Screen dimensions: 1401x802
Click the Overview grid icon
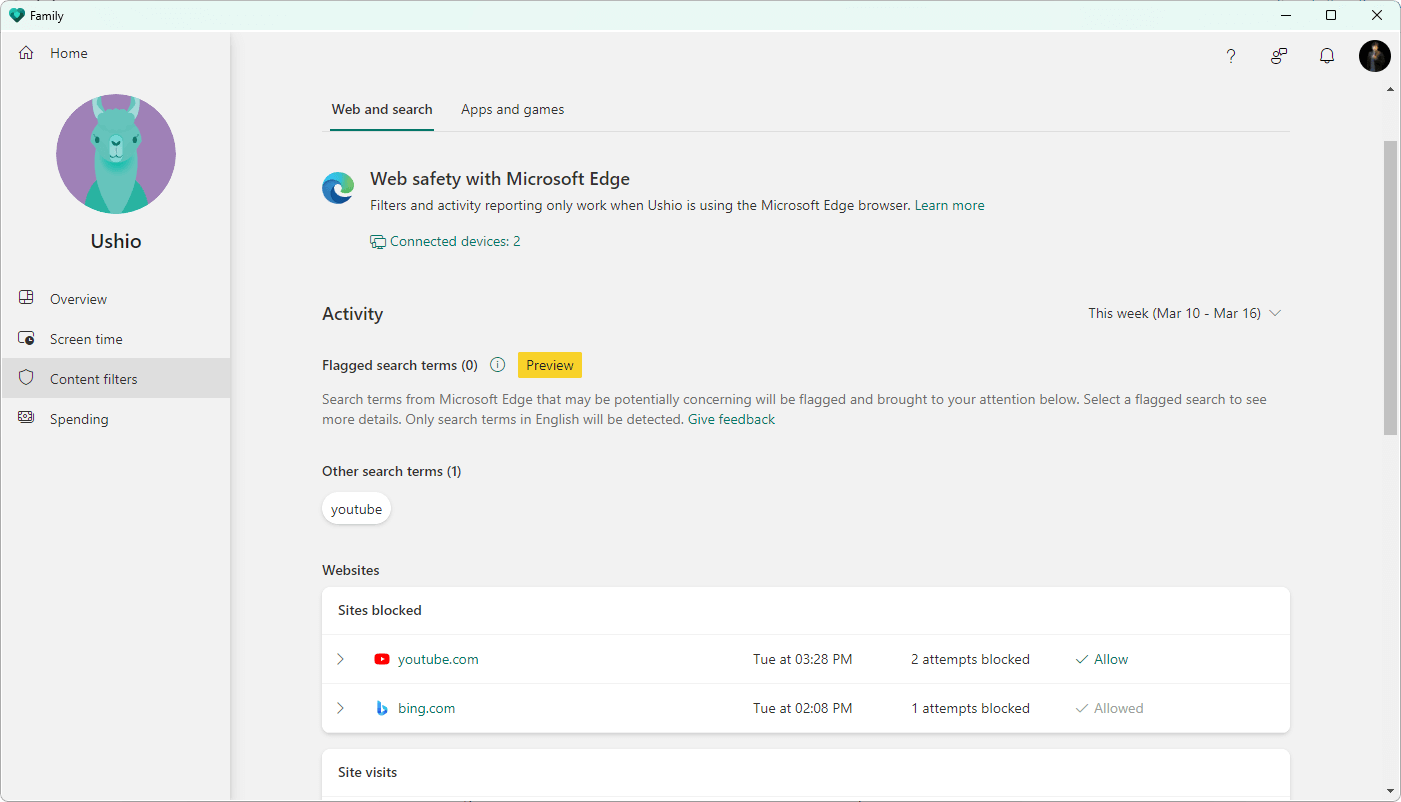[27, 298]
